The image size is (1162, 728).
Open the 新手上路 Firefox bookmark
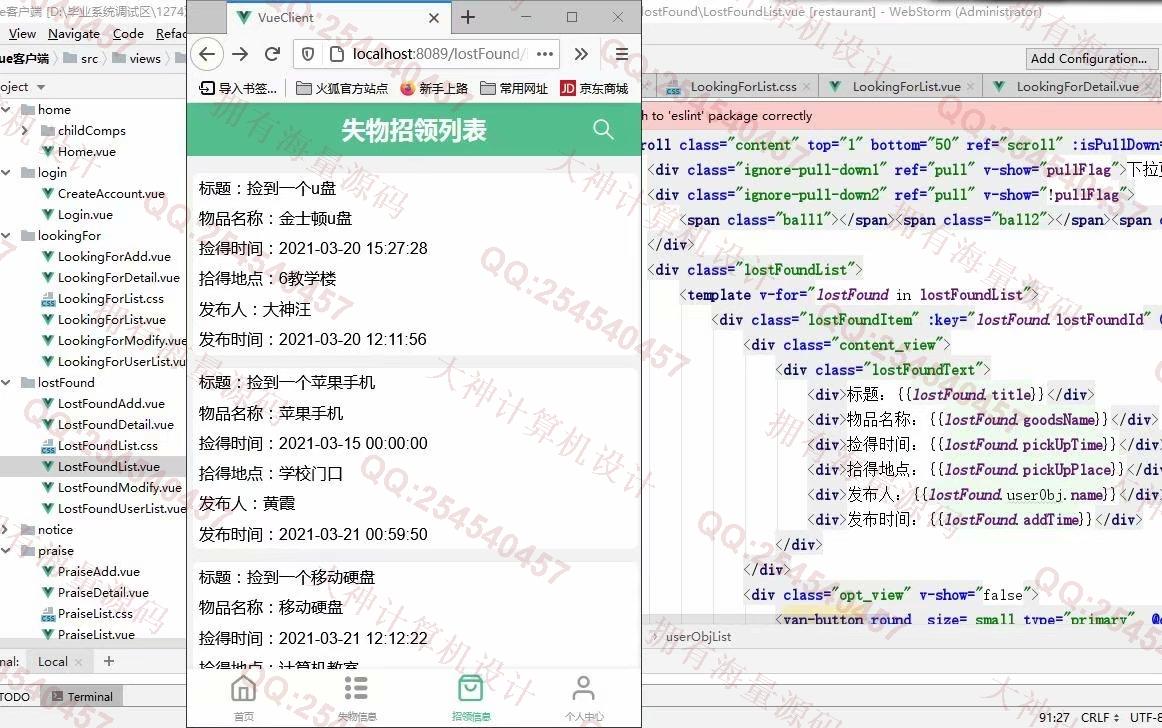tap(434, 88)
